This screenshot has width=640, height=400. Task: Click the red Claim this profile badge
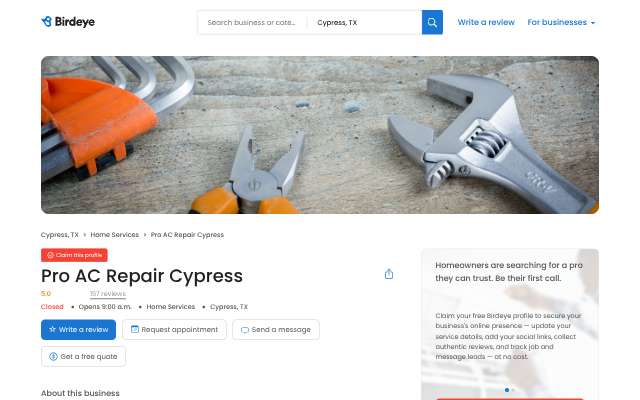74,255
